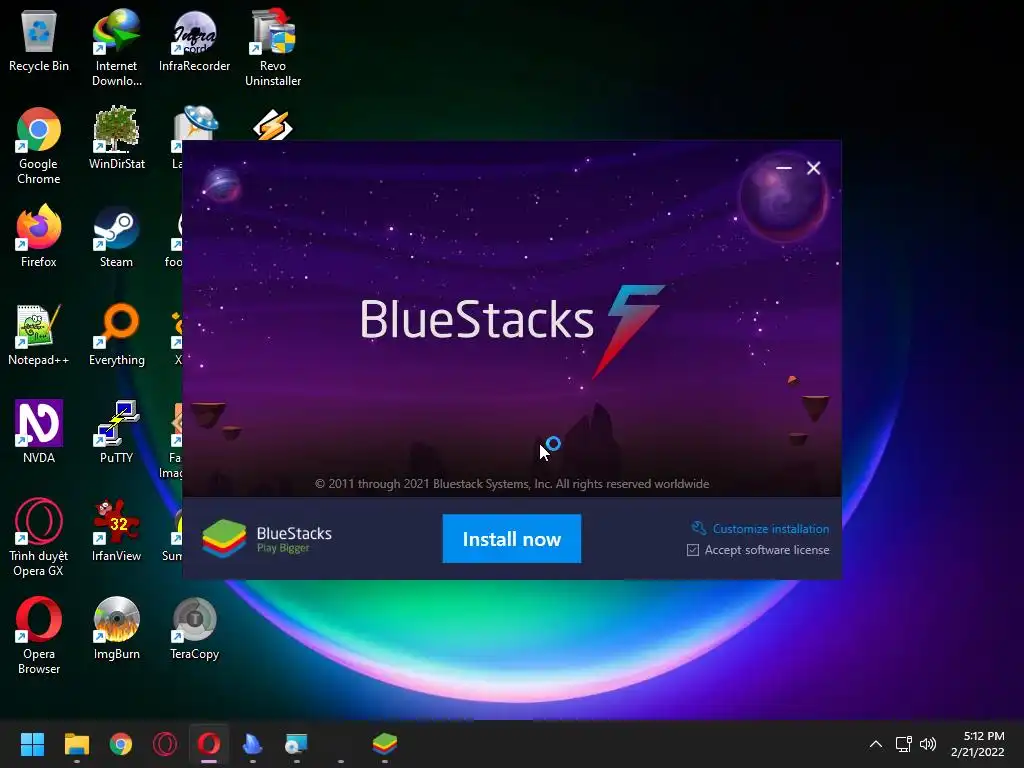Switch to active Opera taskbar button
The height and width of the screenshot is (768, 1024).
(209, 744)
